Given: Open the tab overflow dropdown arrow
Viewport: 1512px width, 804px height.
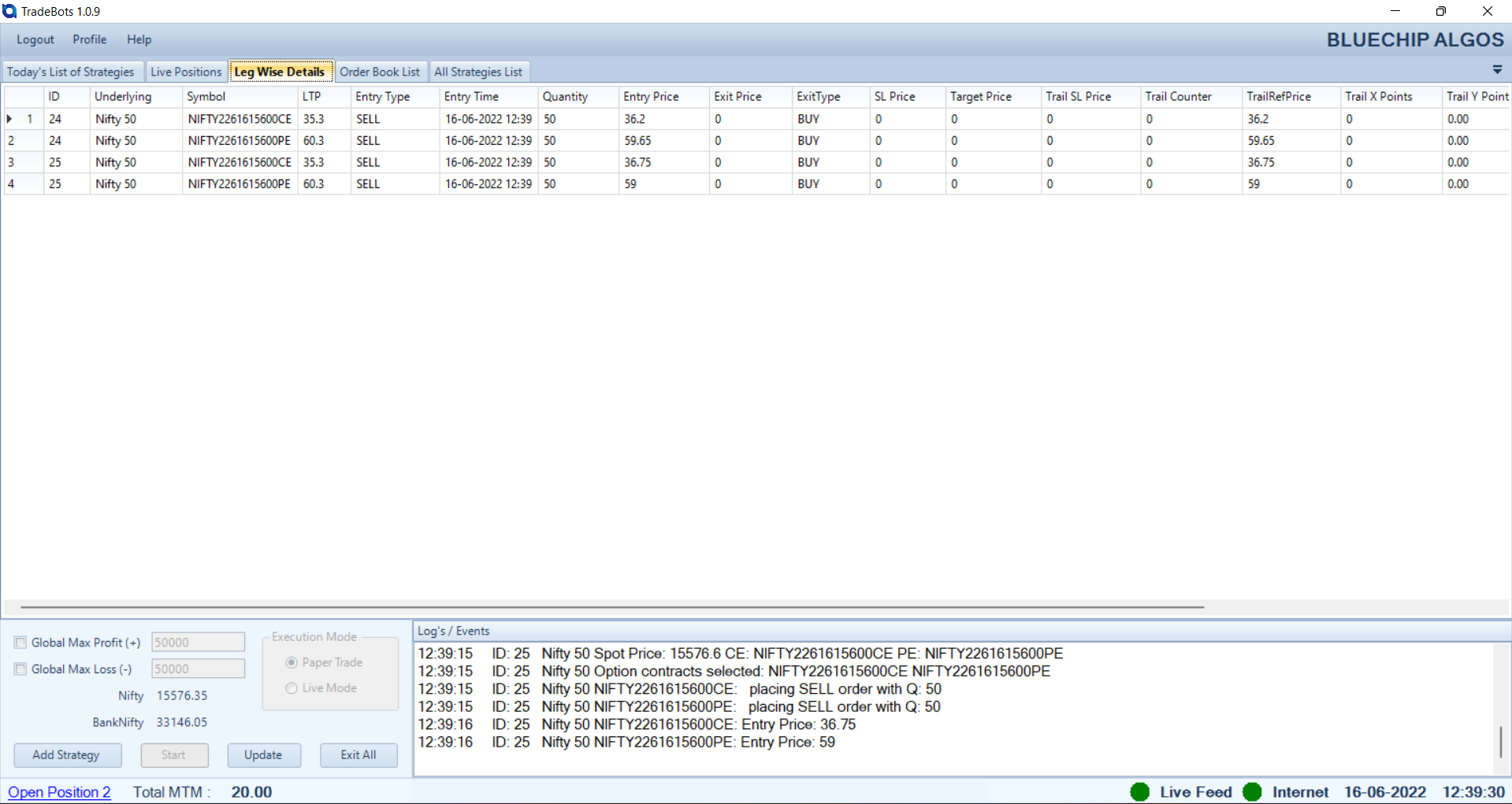Looking at the screenshot, I should click(x=1497, y=70).
